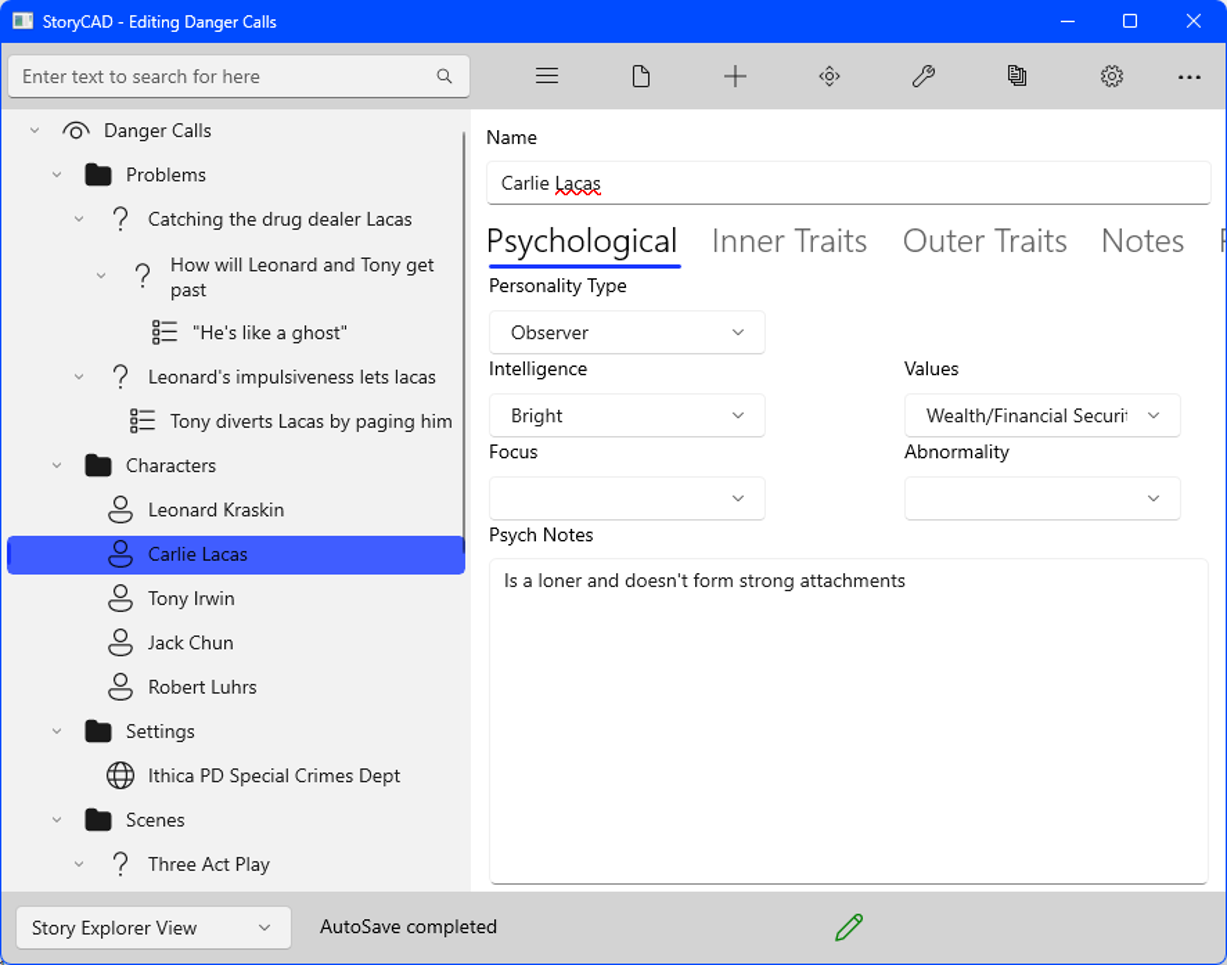
Task: Click the search magnifier icon
Action: pyautogui.click(x=445, y=77)
